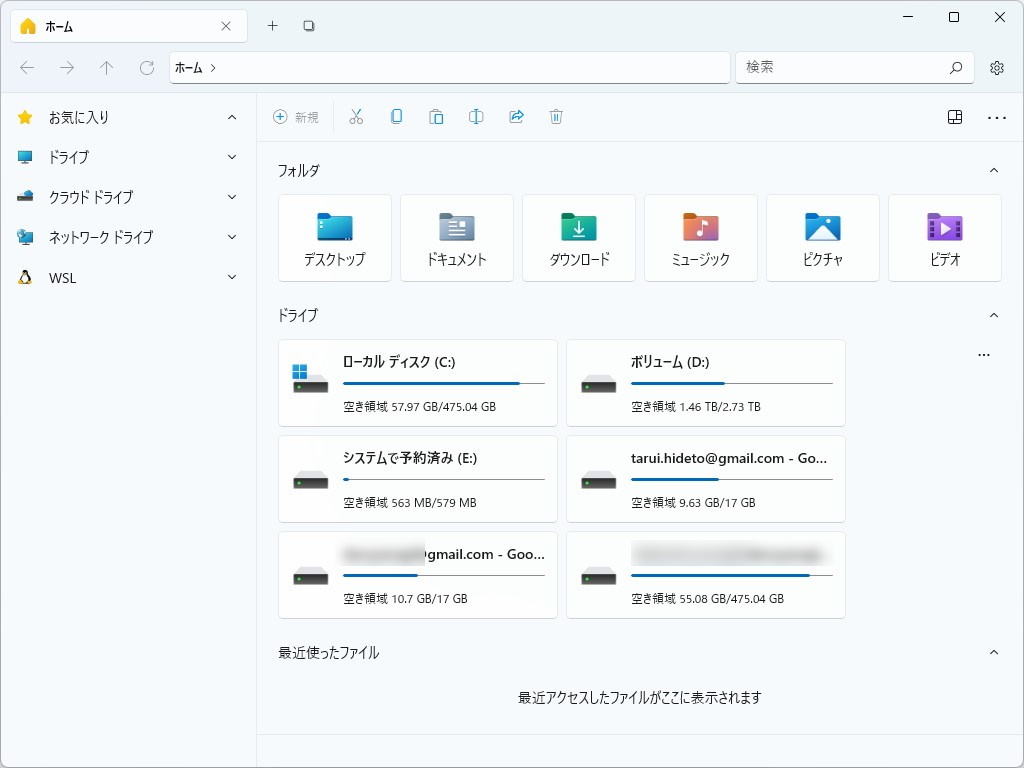
Task: Click the up-one-level arrow icon
Action: tap(106, 67)
